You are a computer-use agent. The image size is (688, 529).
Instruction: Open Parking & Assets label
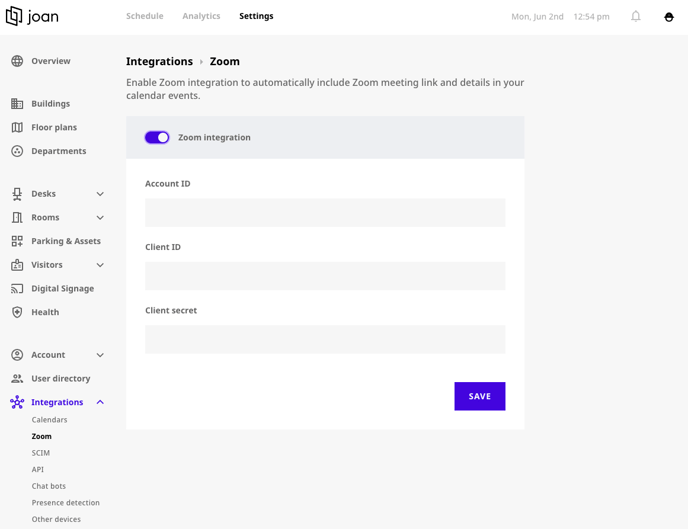click(66, 241)
